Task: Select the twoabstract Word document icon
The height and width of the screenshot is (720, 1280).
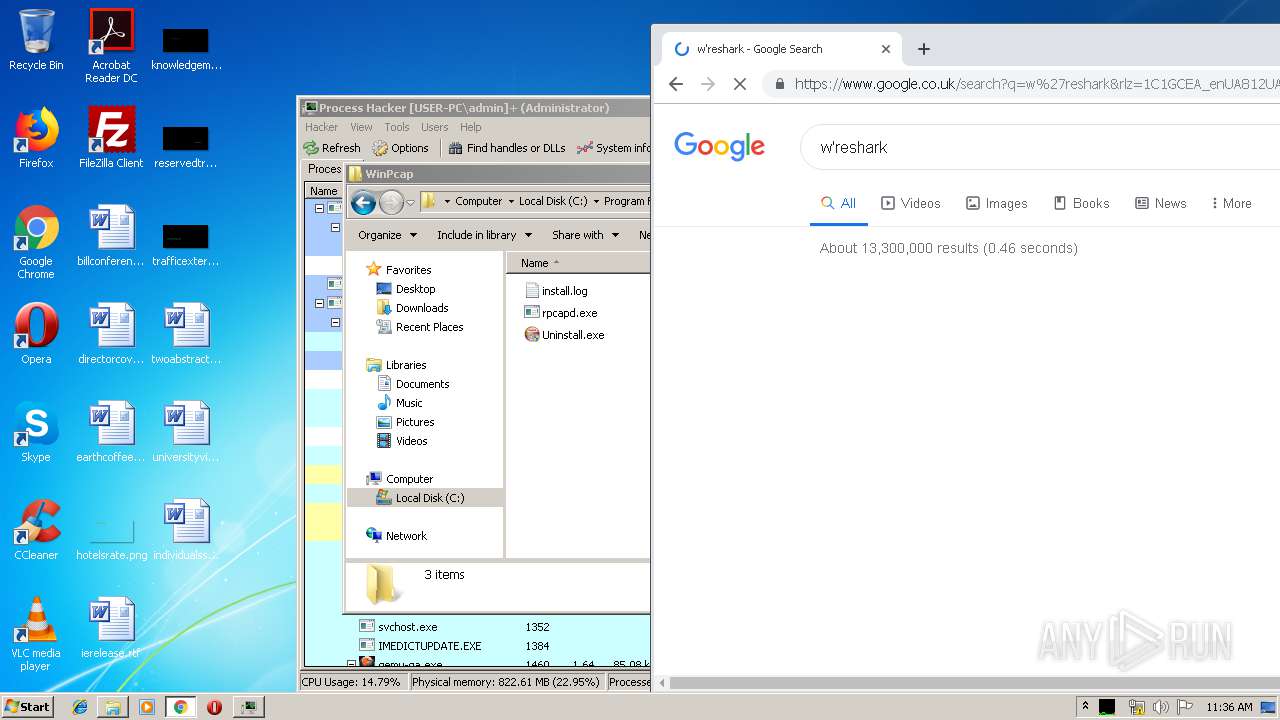Action: click(x=186, y=334)
